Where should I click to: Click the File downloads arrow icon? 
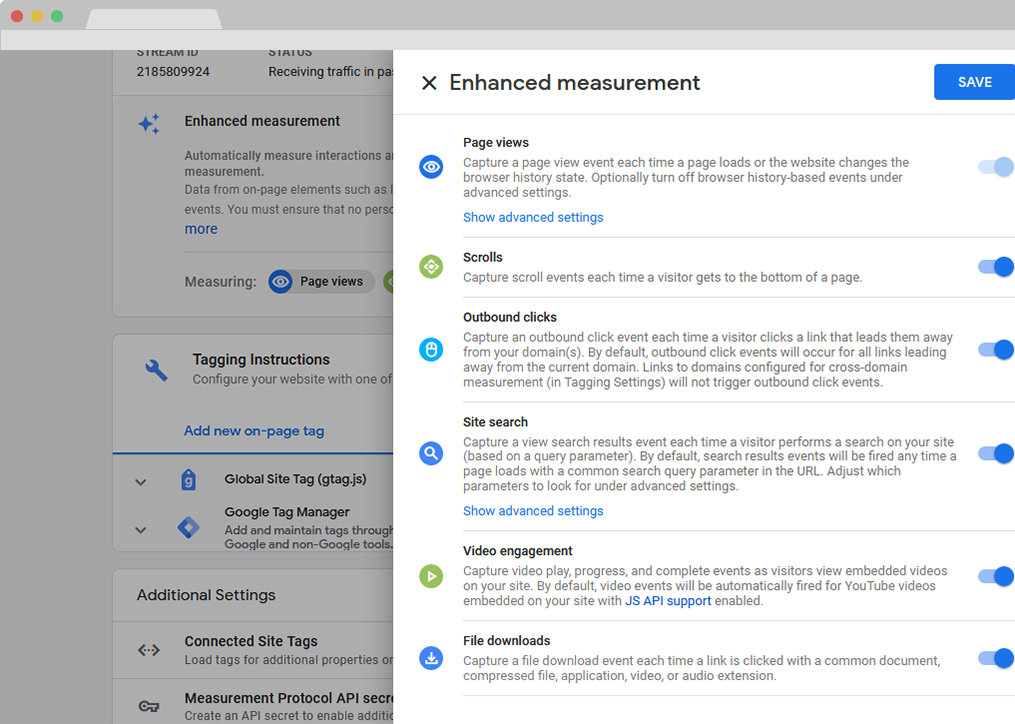tap(431, 658)
